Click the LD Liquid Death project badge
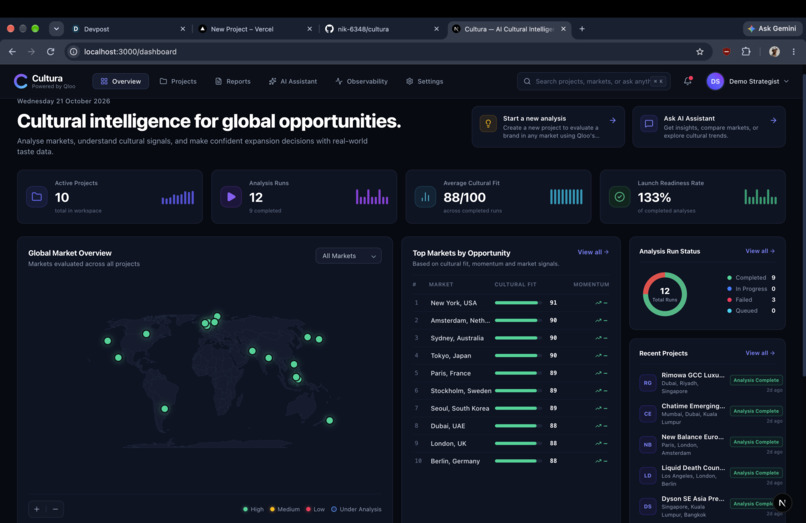The width and height of the screenshot is (806, 523). pyautogui.click(x=648, y=475)
